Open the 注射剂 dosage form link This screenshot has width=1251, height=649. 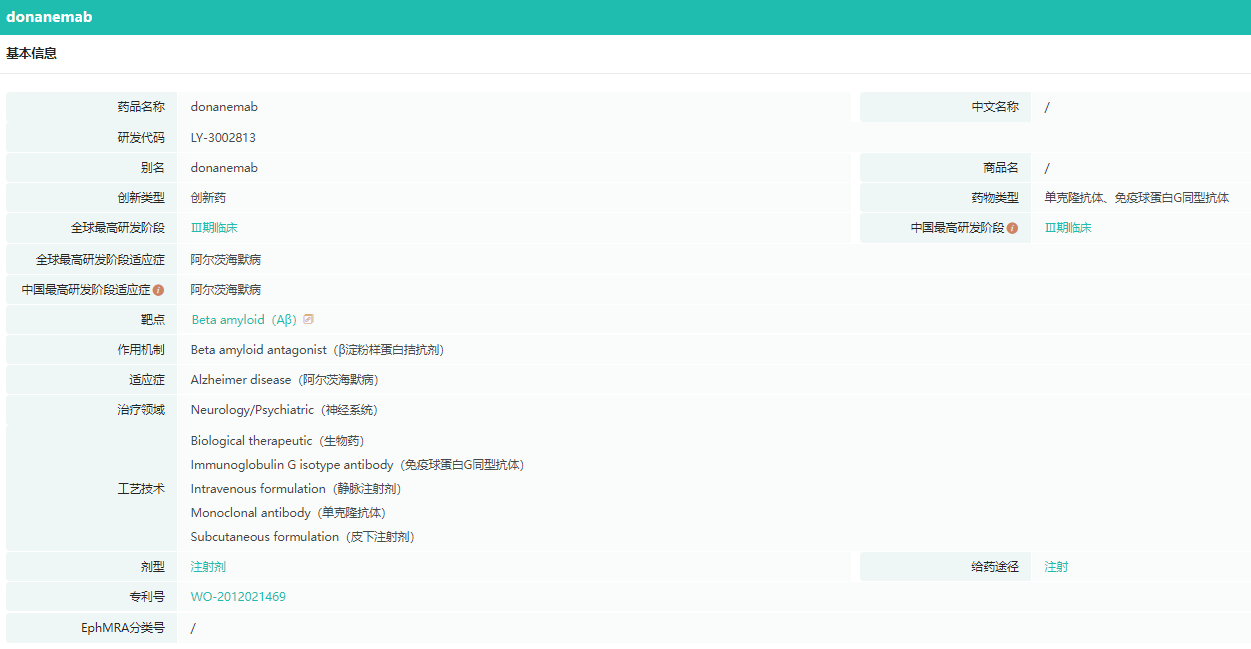point(208,567)
